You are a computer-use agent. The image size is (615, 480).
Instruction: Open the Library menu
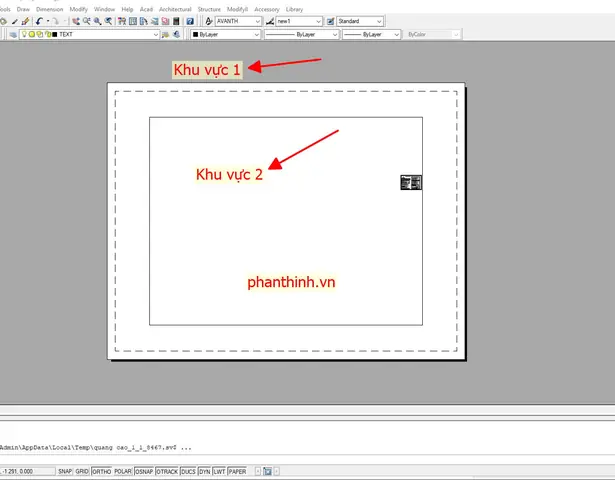tap(294, 9)
